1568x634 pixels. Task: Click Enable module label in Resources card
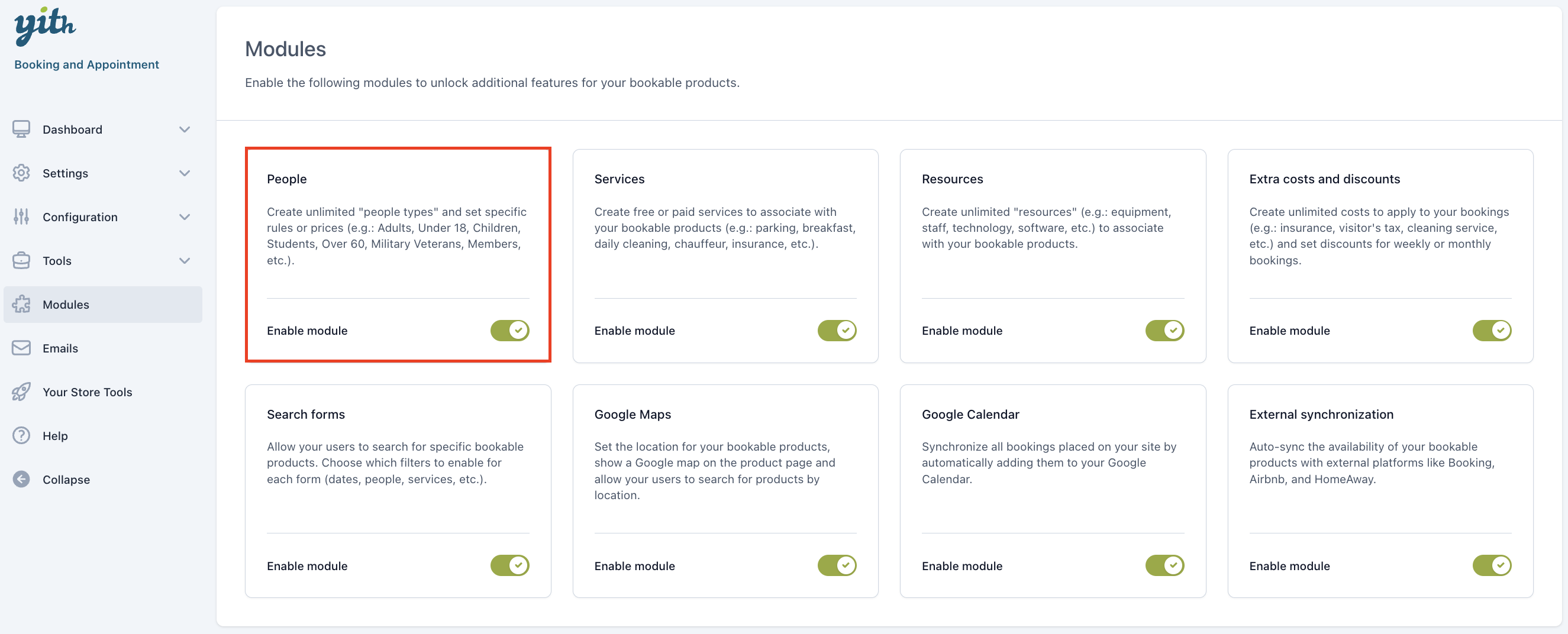(x=962, y=331)
